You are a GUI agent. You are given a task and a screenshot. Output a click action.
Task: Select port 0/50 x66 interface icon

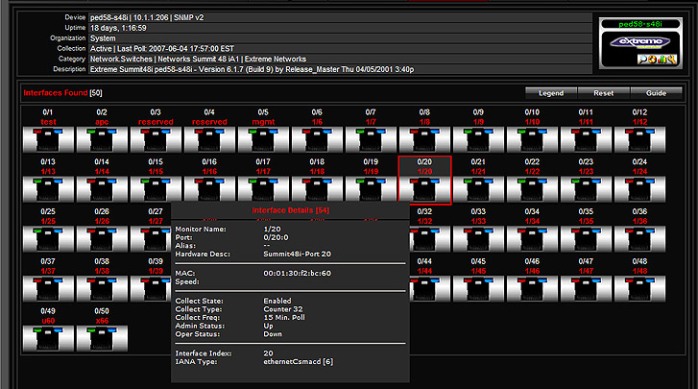point(102,339)
